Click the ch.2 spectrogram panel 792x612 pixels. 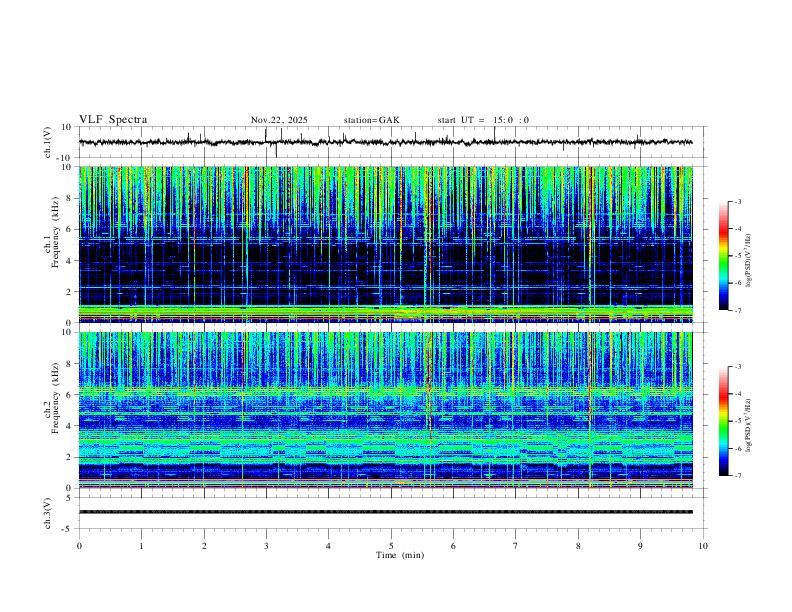[386, 410]
